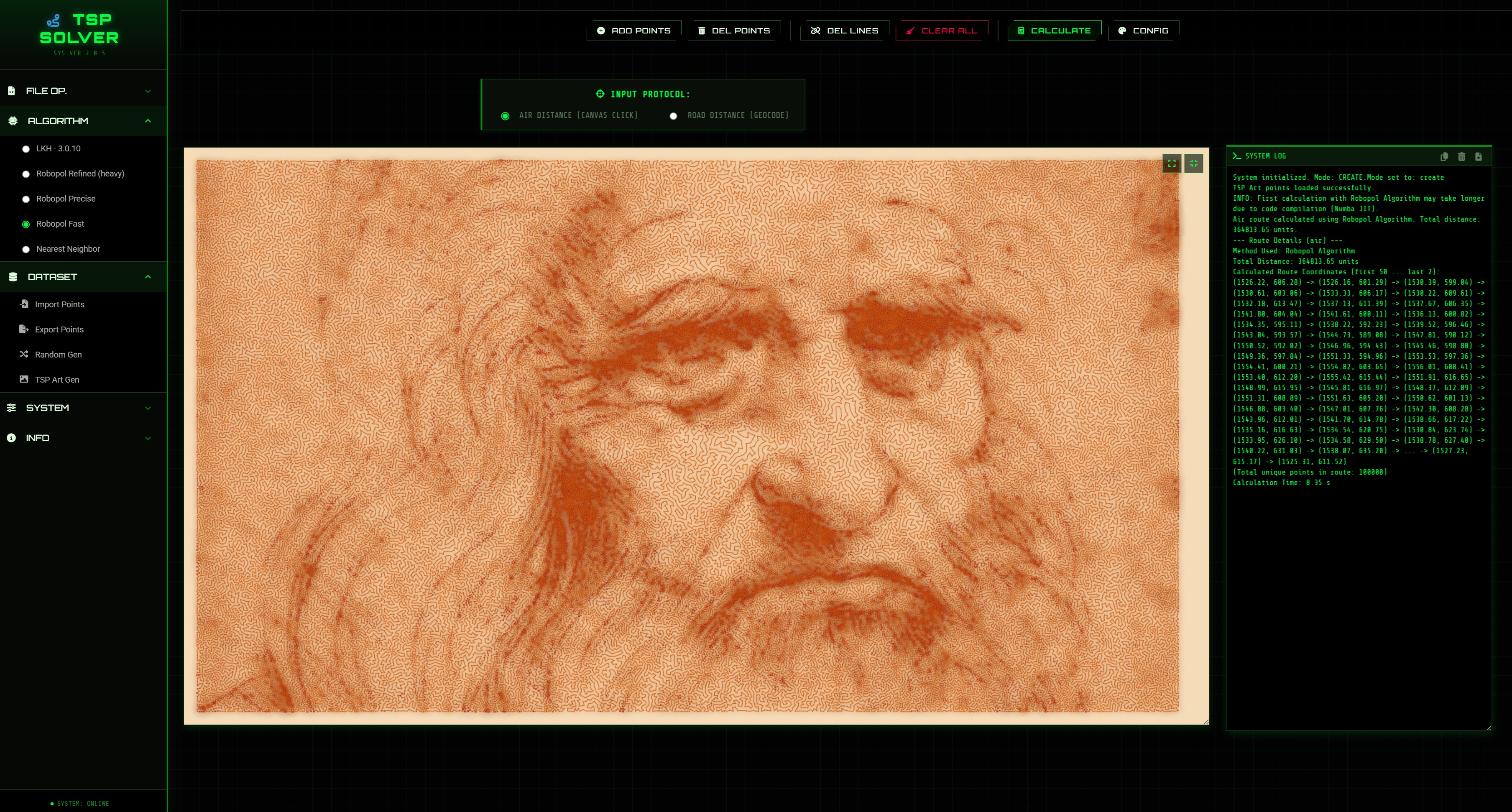Click Import Points menu entry
Viewport: 1512px width, 812px height.
coord(59,304)
